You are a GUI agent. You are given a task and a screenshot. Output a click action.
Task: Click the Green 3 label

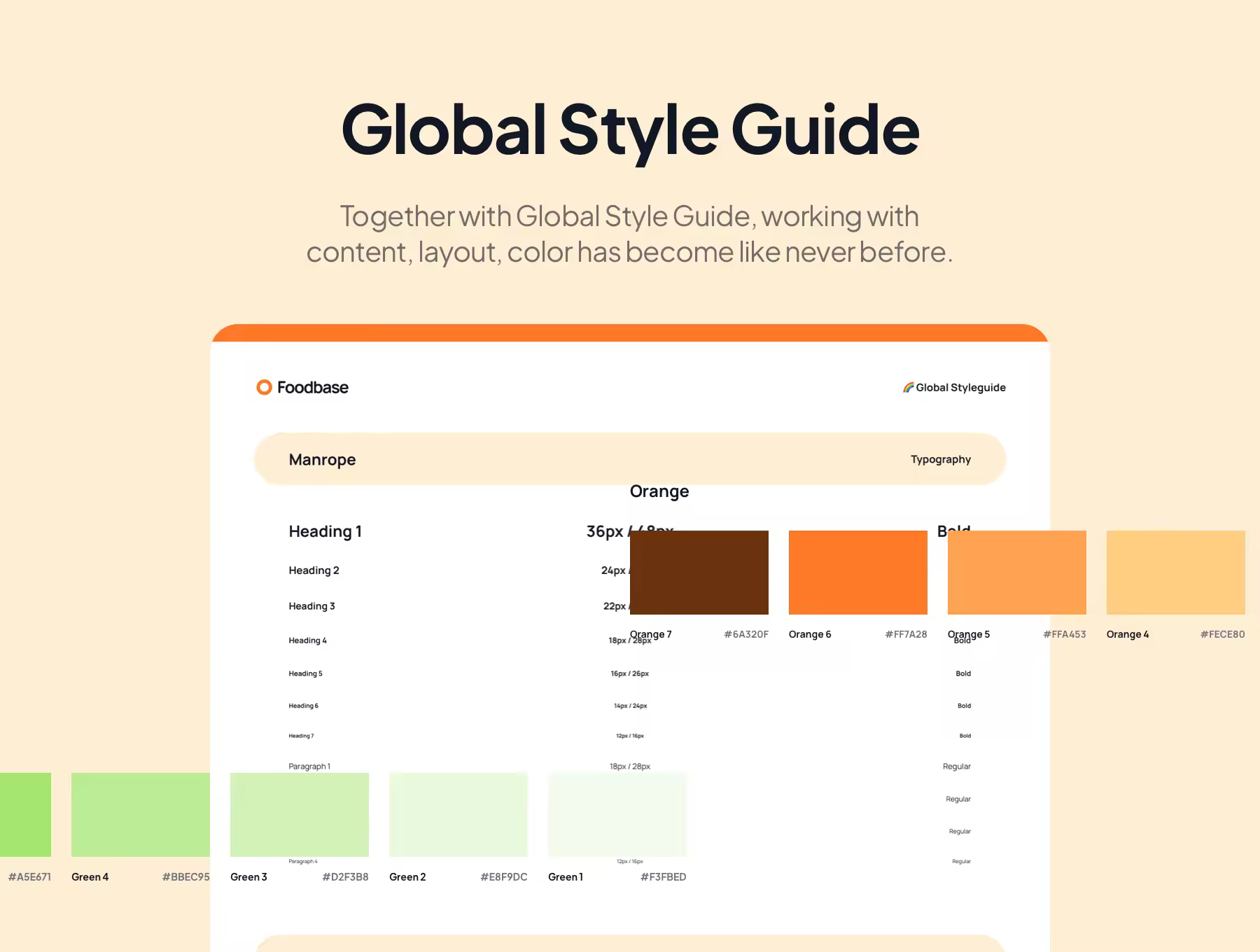pos(249,877)
